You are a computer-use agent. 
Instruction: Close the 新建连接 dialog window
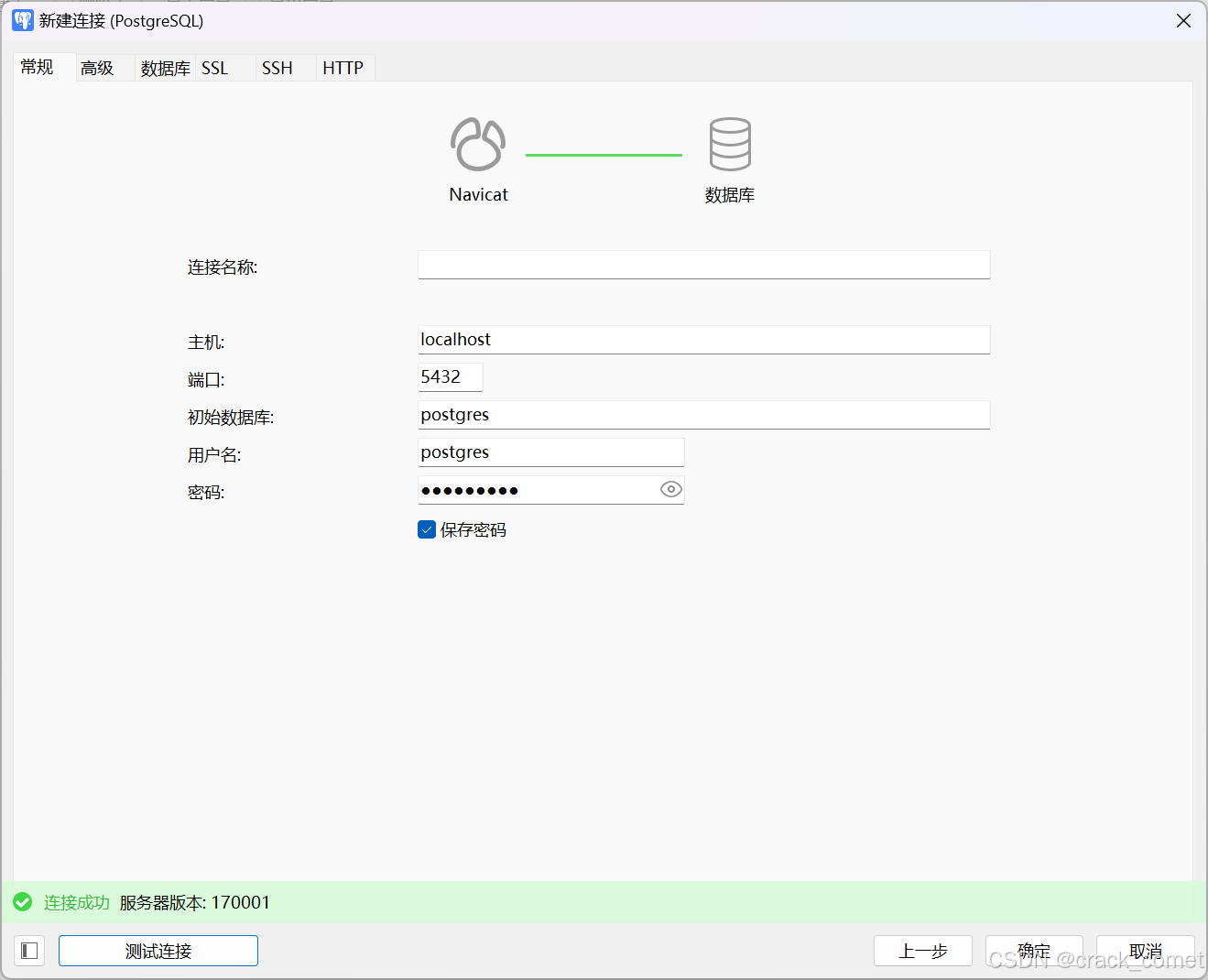[x=1183, y=20]
